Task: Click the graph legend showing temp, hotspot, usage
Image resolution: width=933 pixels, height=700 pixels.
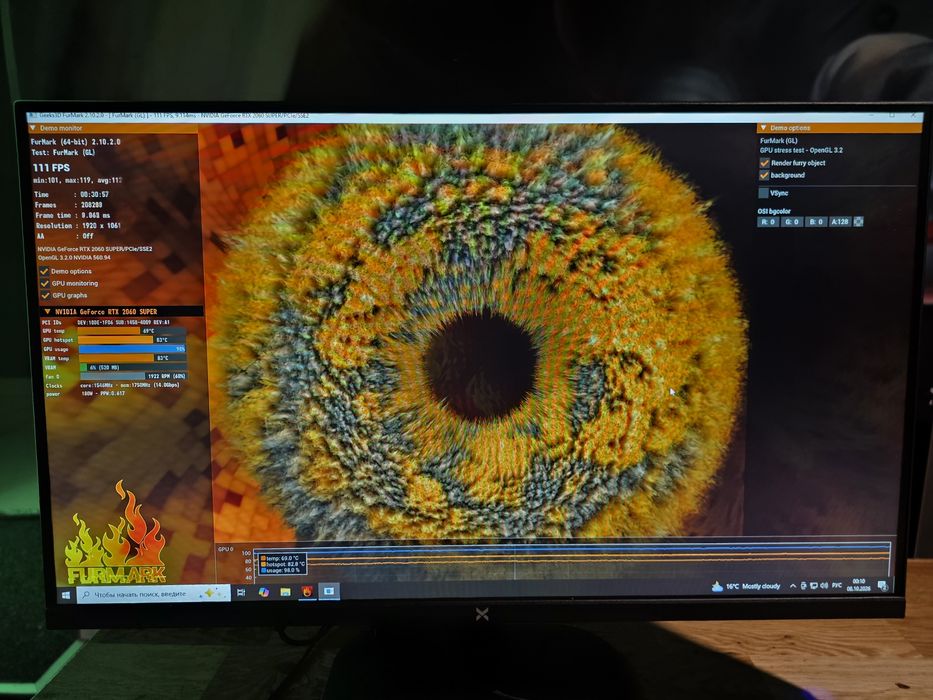Action: 283,564
